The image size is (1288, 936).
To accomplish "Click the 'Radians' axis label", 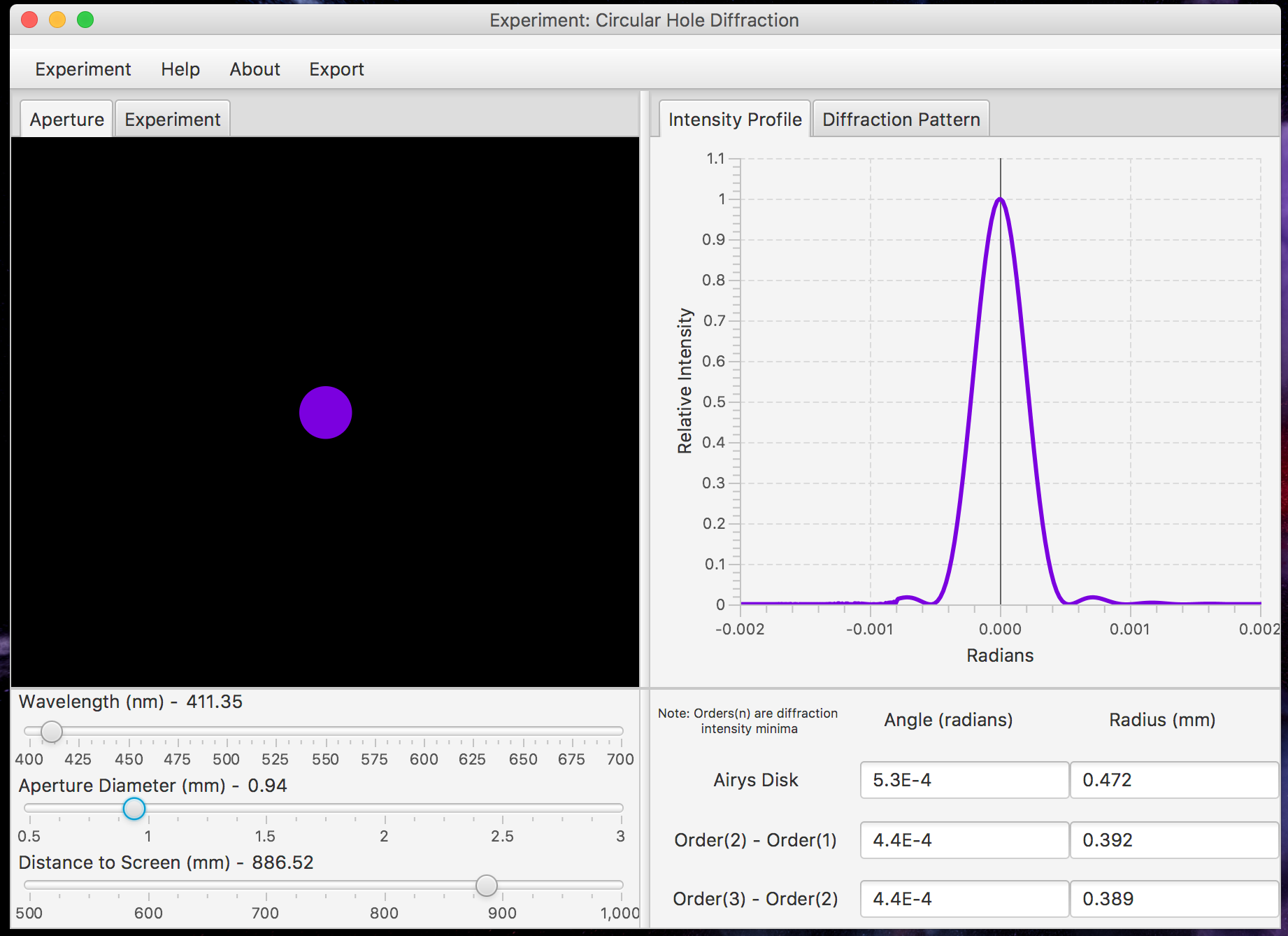I will [1000, 655].
